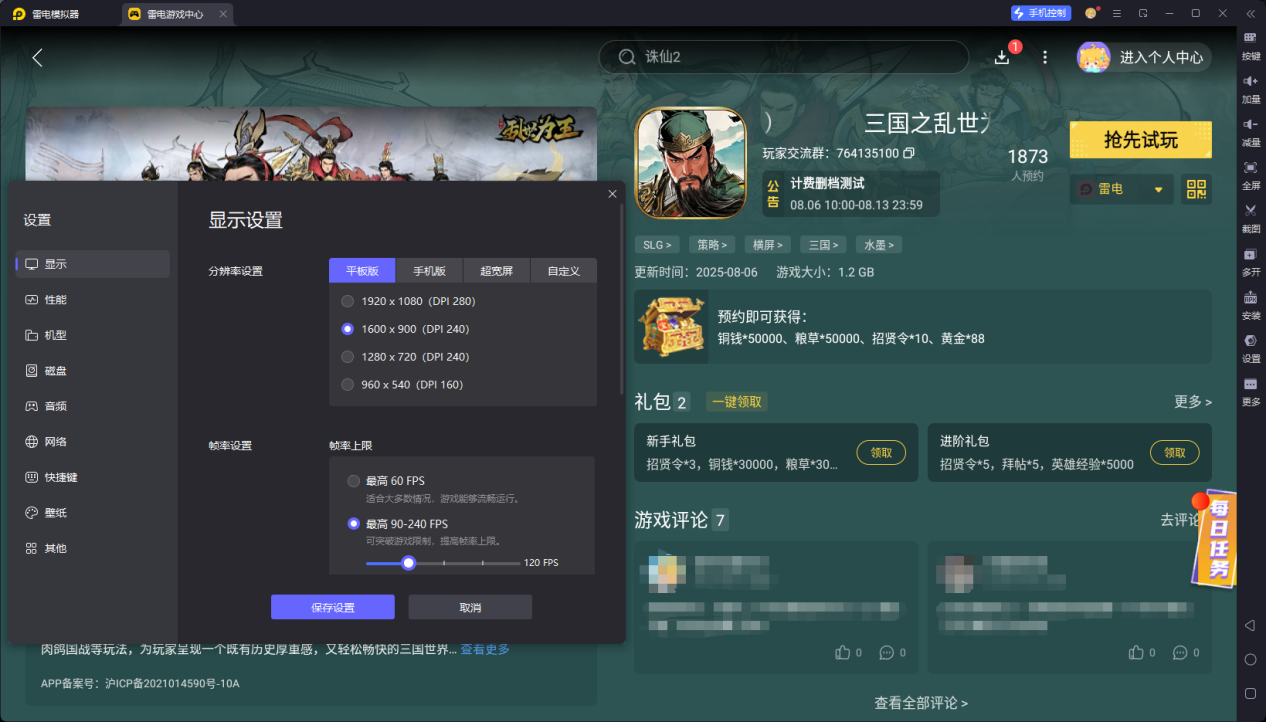Go back with the left arrow icon
This screenshot has width=1266, height=722.
tap(37, 58)
